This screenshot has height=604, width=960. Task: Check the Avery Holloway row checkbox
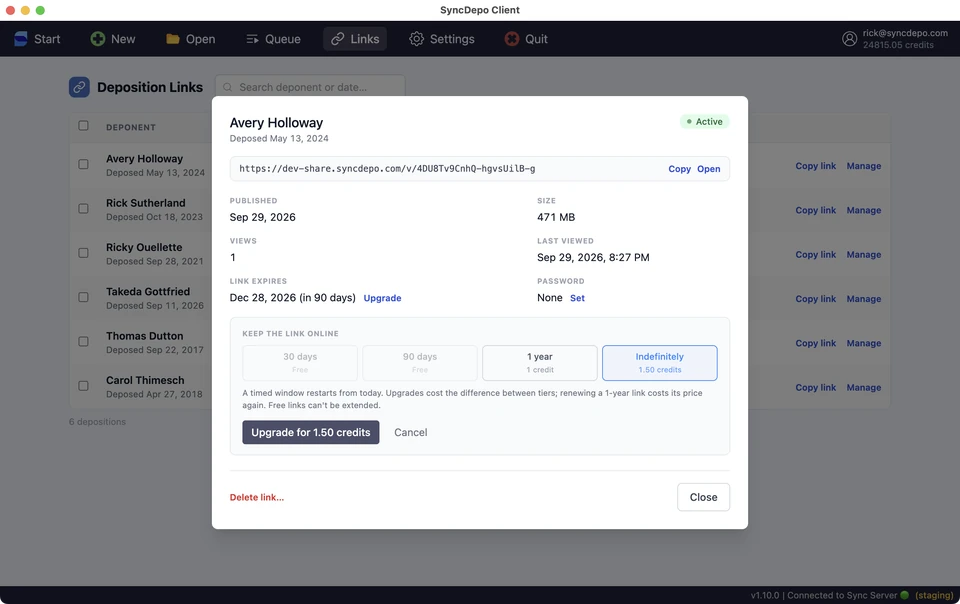tap(83, 164)
